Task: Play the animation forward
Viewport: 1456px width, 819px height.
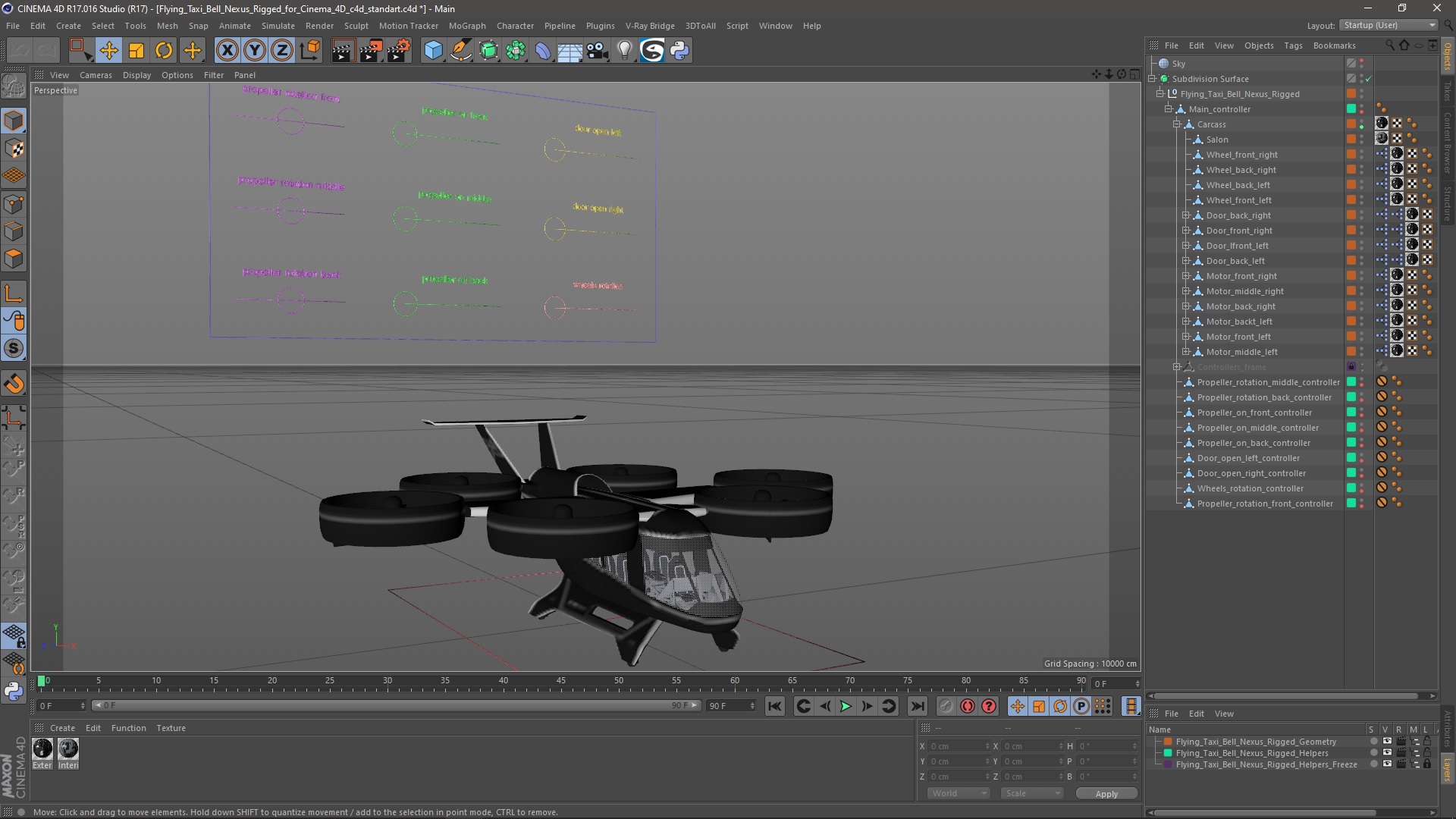Action: 846,706
